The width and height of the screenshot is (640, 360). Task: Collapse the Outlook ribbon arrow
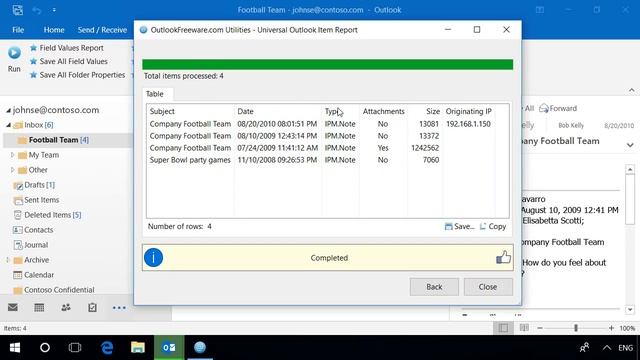click(631, 90)
